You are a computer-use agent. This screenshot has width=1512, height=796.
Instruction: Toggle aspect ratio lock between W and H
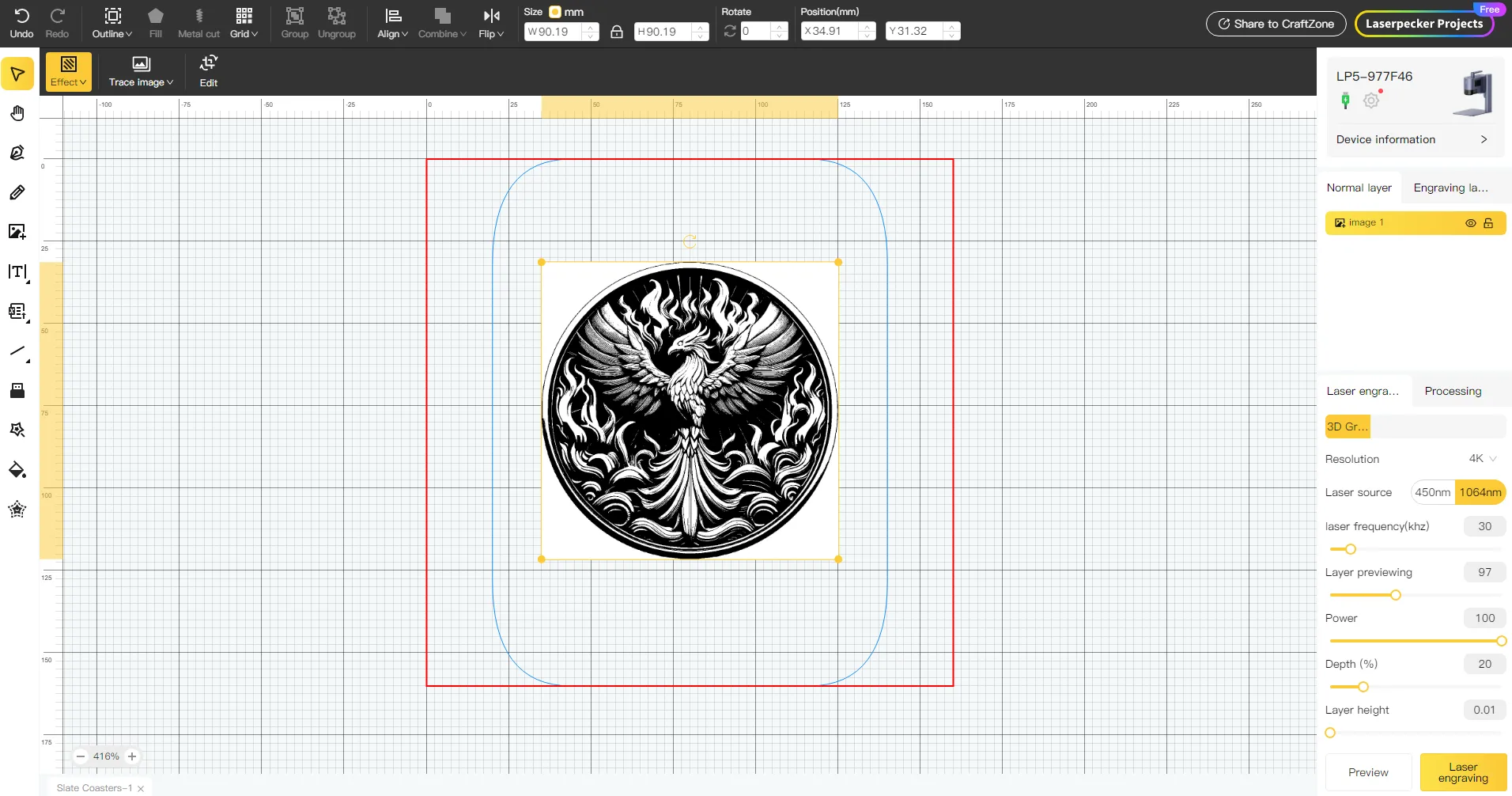coord(617,32)
